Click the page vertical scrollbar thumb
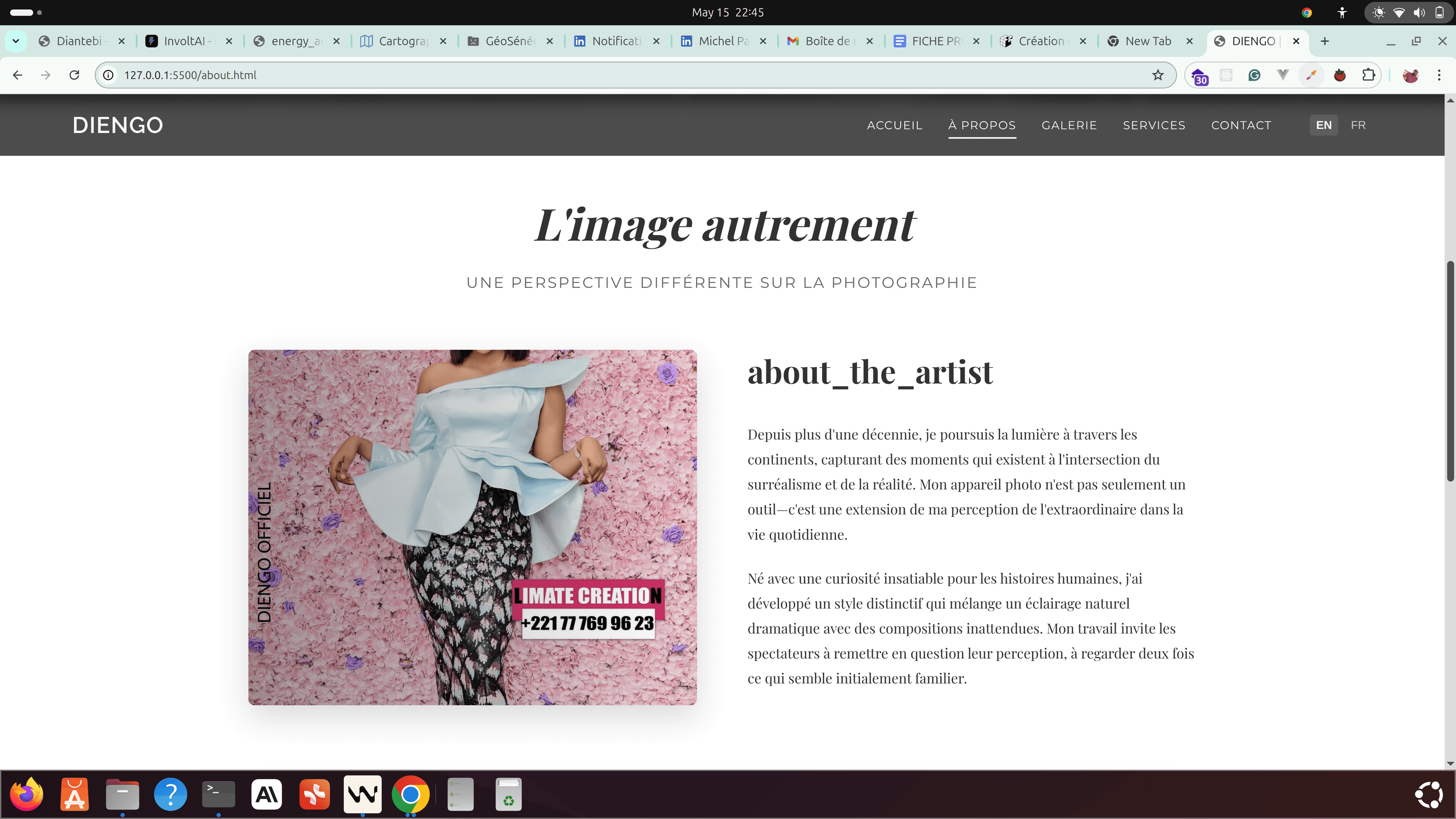1456x819 pixels. [x=1450, y=370]
